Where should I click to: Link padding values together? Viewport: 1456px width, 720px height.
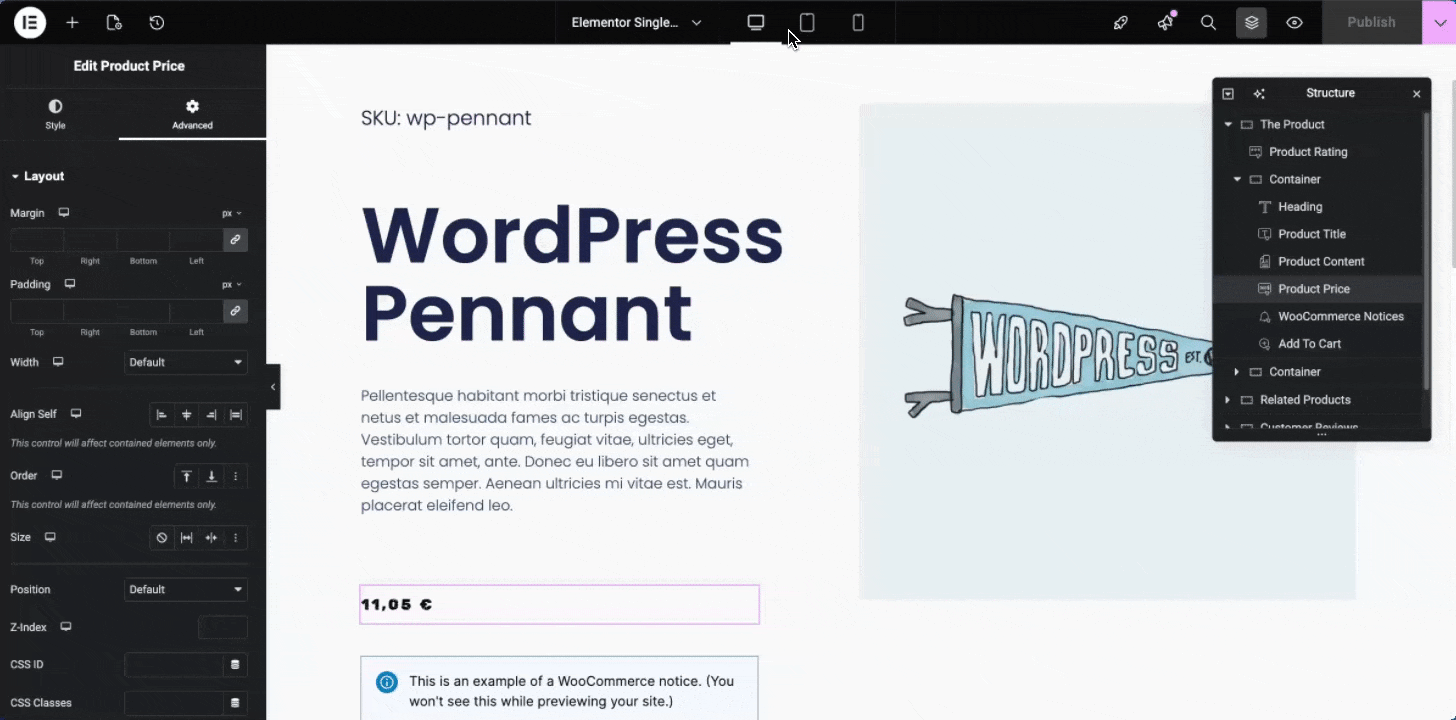coord(235,311)
